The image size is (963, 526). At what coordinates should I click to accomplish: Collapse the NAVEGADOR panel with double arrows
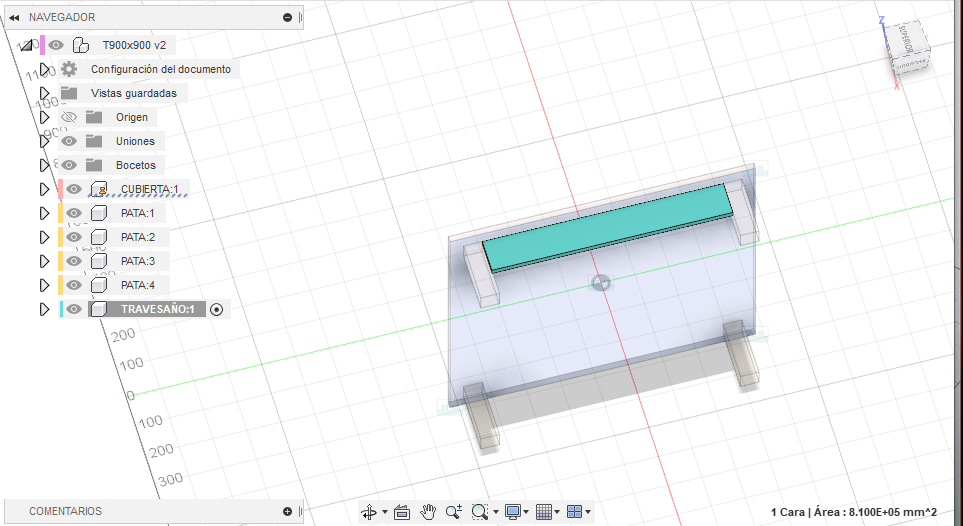point(14,17)
